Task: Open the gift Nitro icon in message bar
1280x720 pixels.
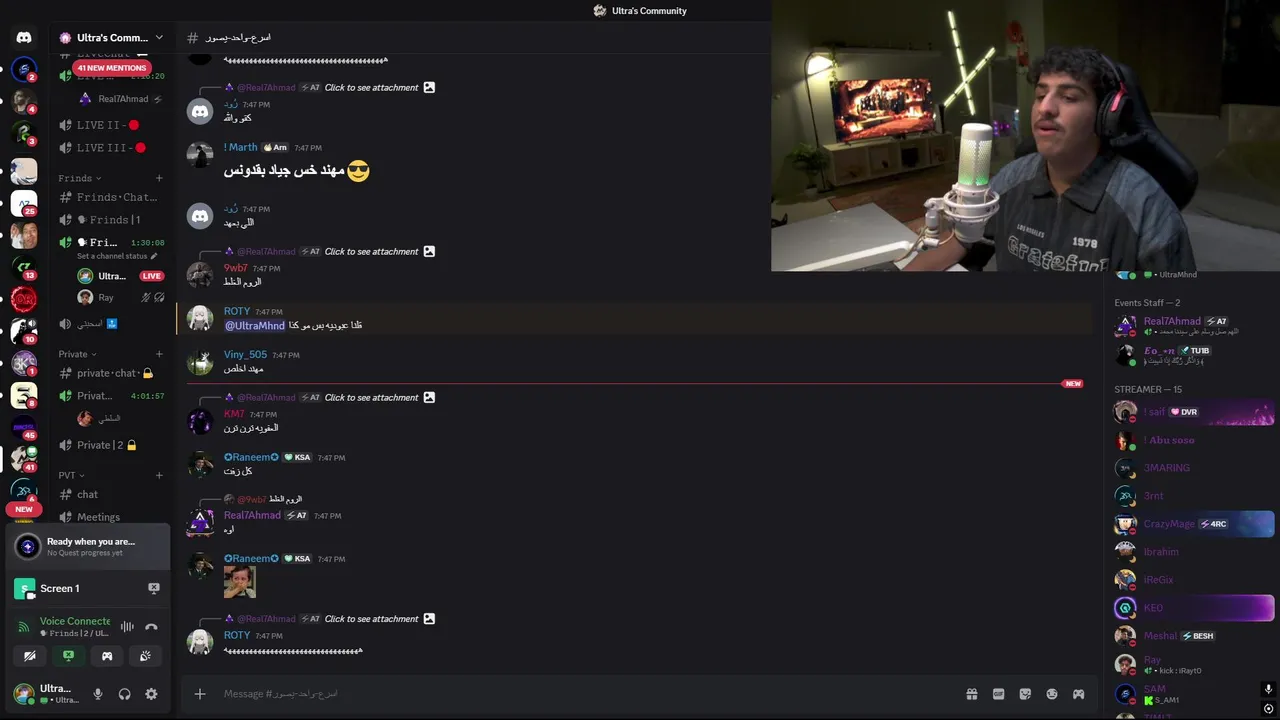Action: click(971, 694)
